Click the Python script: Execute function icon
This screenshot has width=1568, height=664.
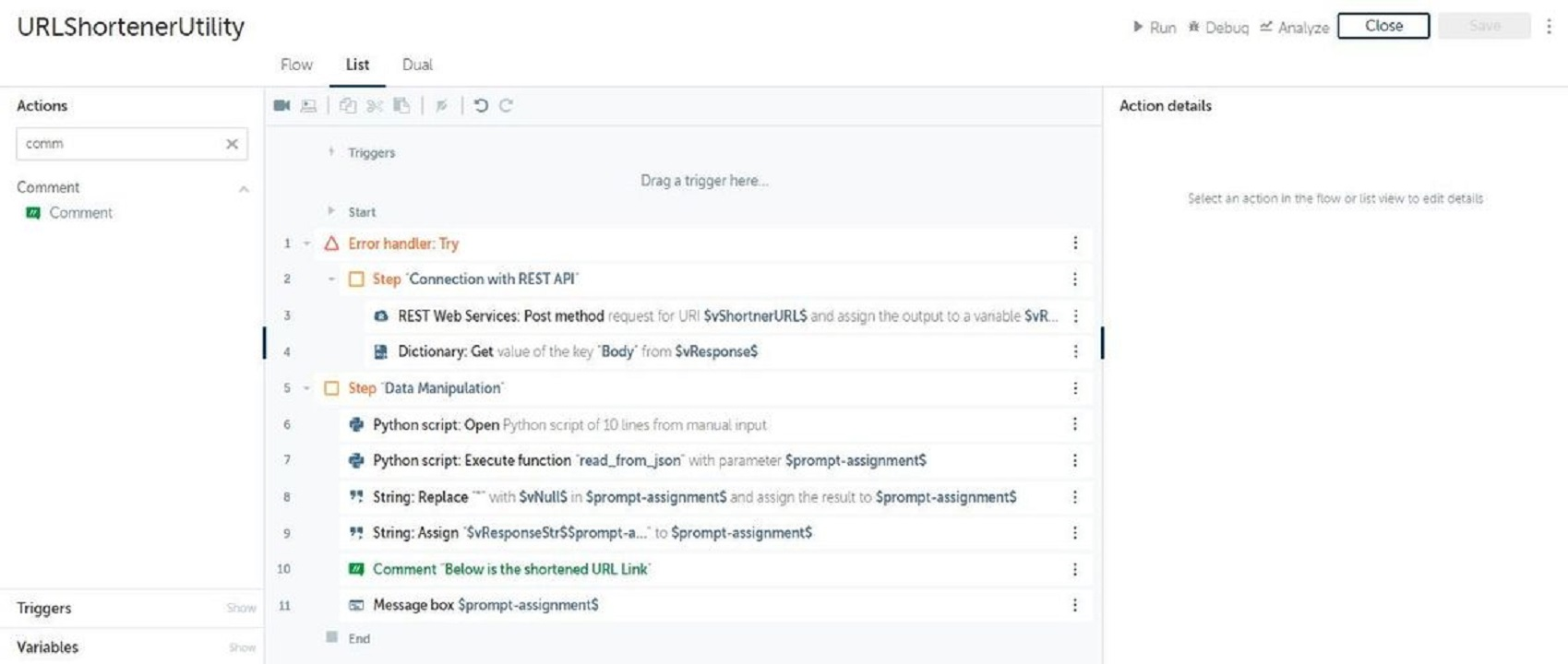(x=356, y=460)
